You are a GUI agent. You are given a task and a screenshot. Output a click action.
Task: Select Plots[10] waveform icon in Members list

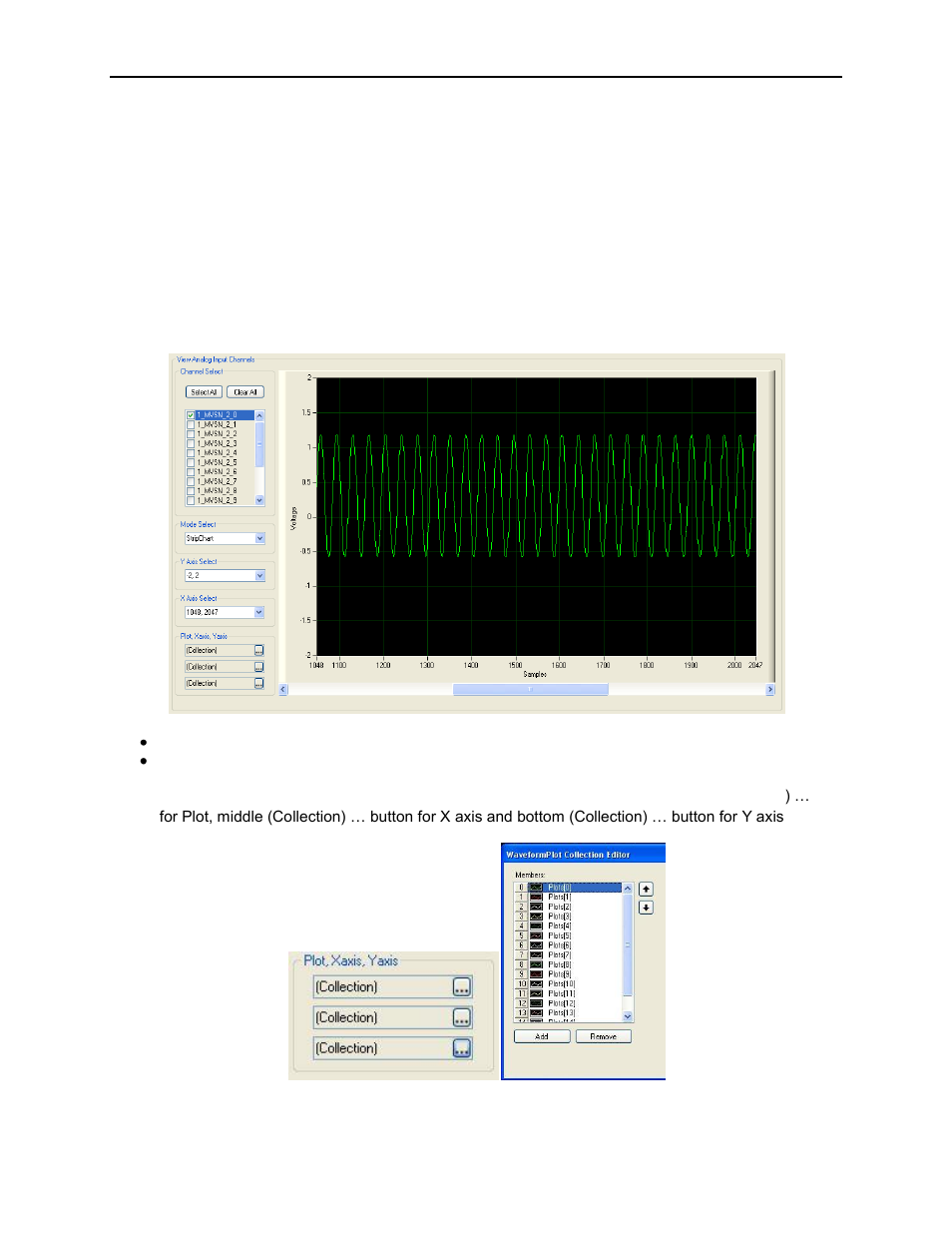536,984
